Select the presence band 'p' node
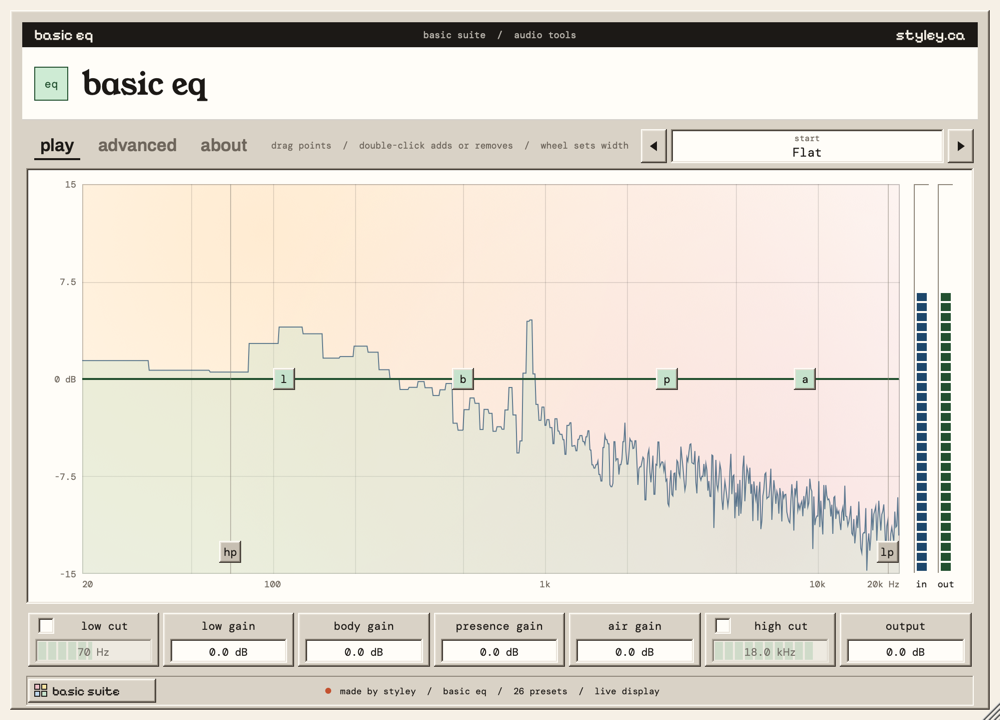This screenshot has width=1000, height=720. tap(666, 379)
